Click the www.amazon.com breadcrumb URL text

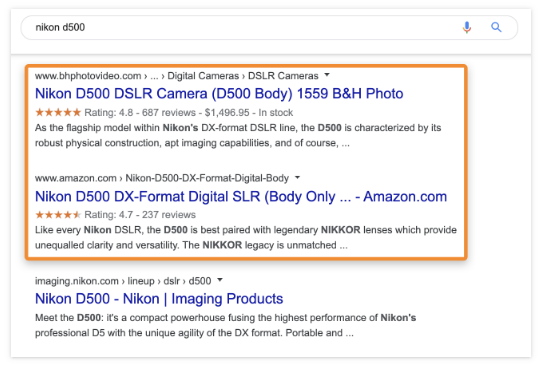(x=162, y=178)
